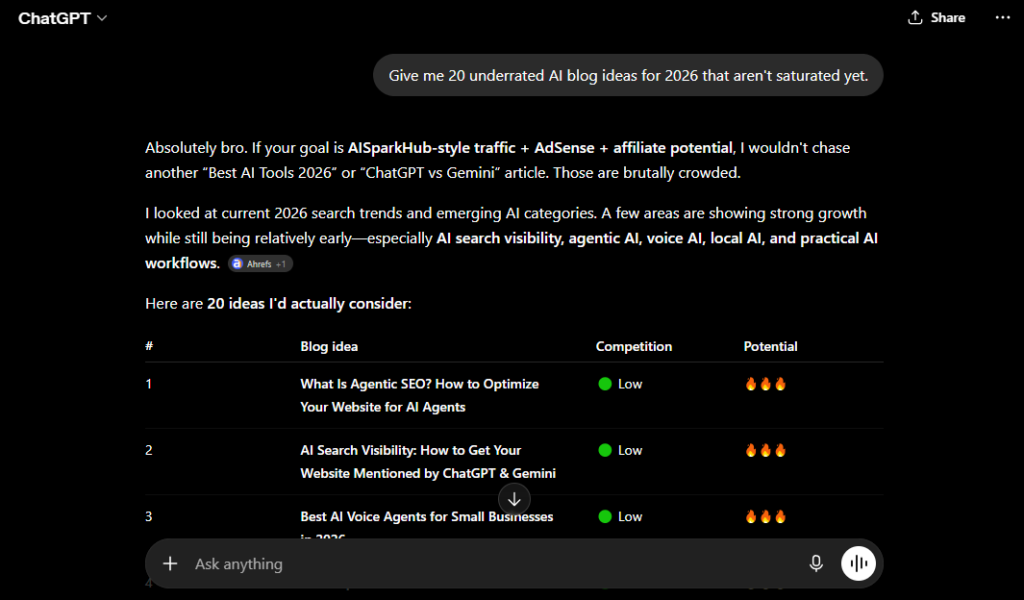Click row number 1 in the table

click(148, 384)
